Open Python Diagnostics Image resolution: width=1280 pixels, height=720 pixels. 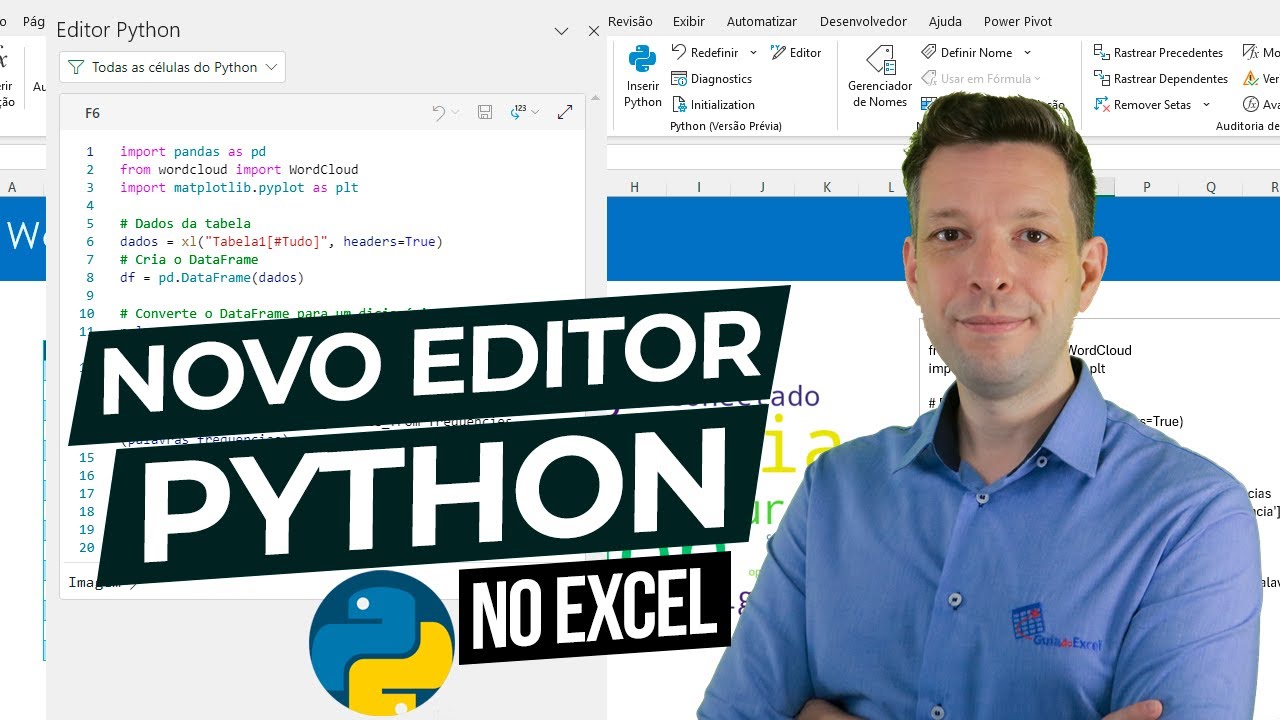[712, 78]
